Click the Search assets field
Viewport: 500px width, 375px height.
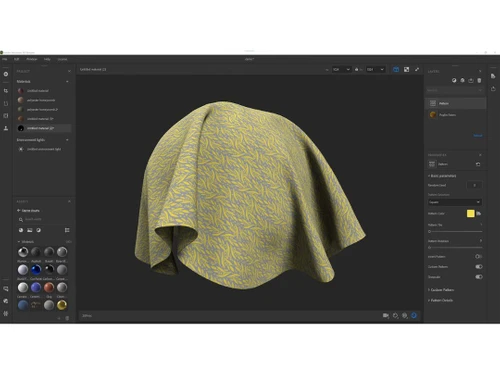click(44, 219)
